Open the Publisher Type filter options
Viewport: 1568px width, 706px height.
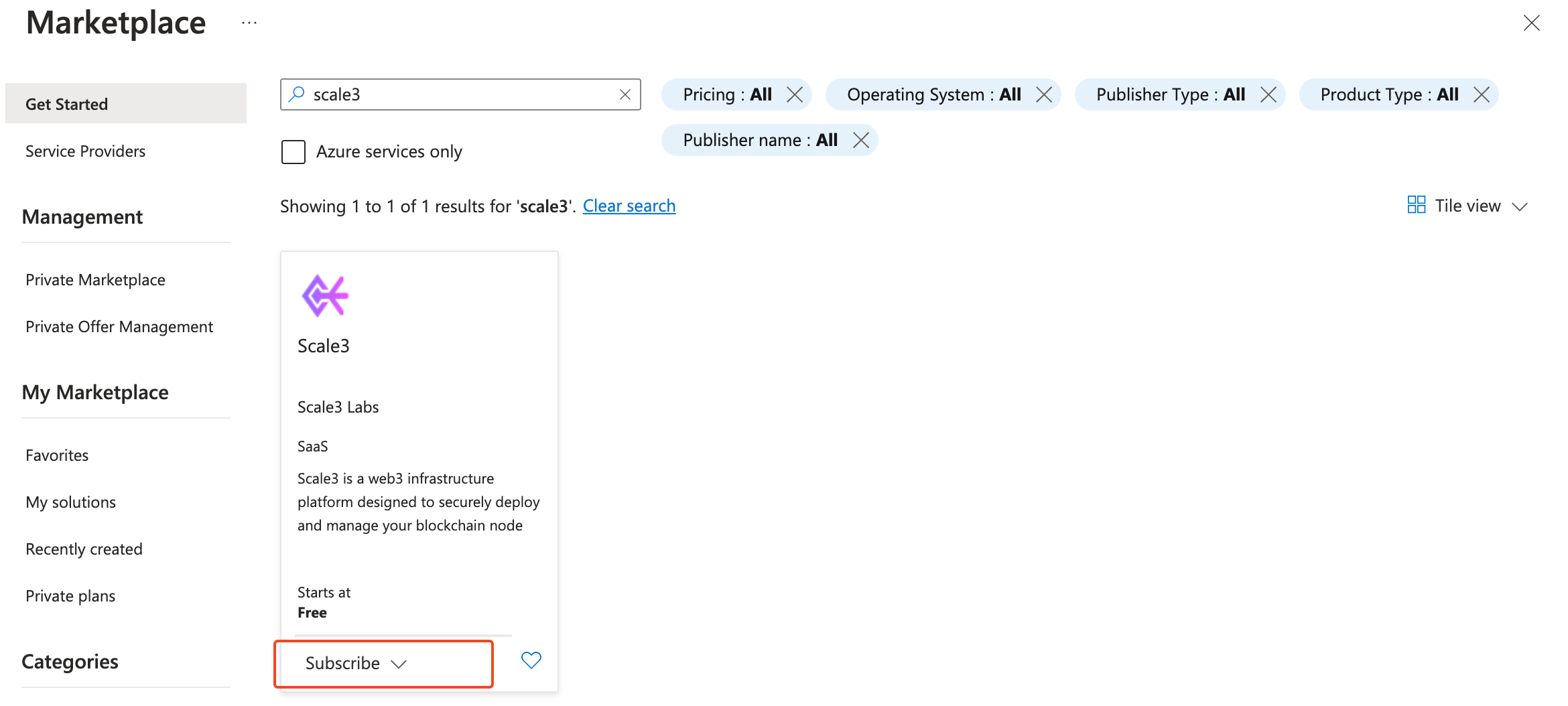click(x=1170, y=94)
